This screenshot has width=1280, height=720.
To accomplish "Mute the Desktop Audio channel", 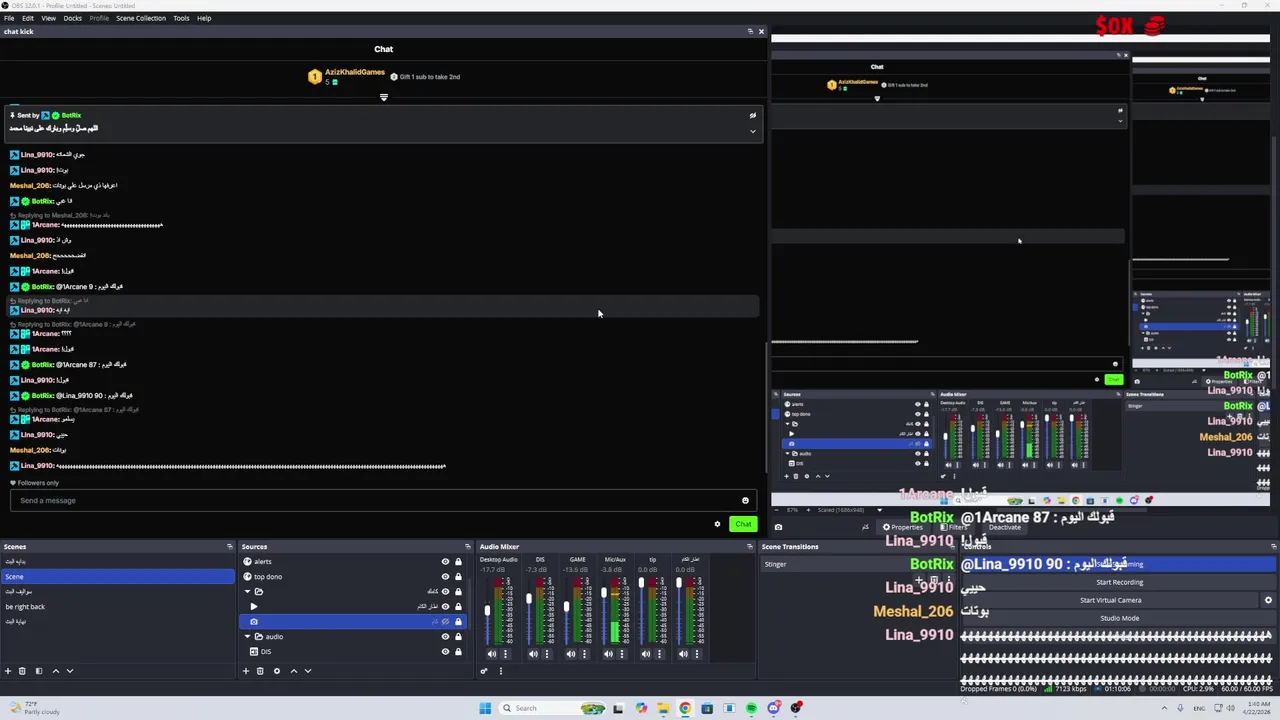I will tap(491, 654).
